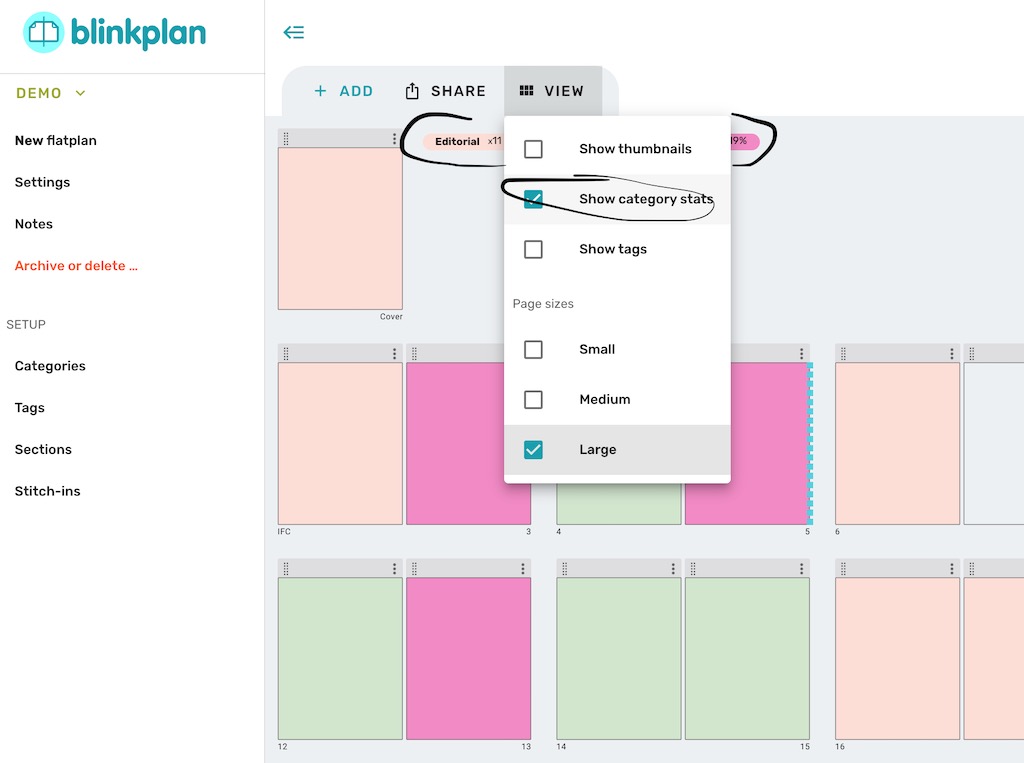Open the three-dot menu on the Cover page
Viewport: 1024px width, 763px height.
pos(393,137)
